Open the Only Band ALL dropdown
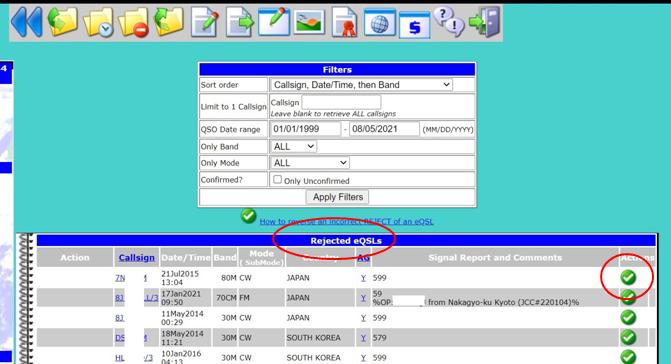 click(x=293, y=146)
